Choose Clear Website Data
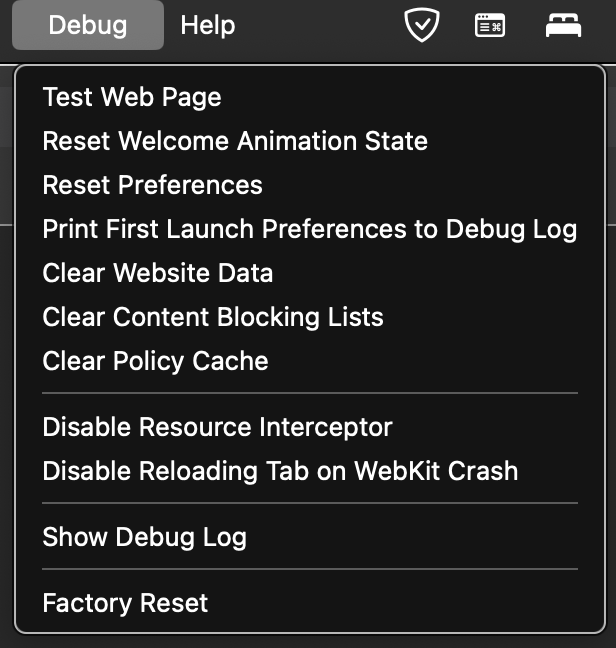Viewport: 616px width, 648px height. pos(158,273)
